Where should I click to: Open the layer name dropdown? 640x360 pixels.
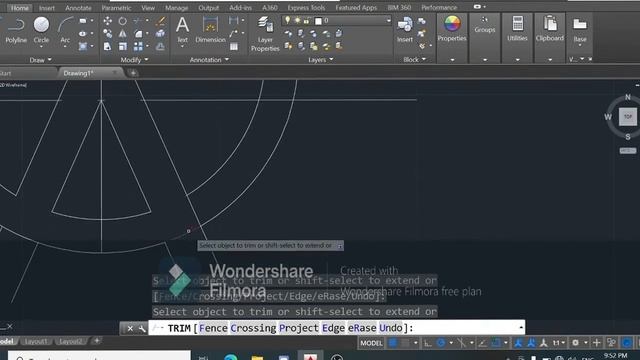(x=388, y=20)
